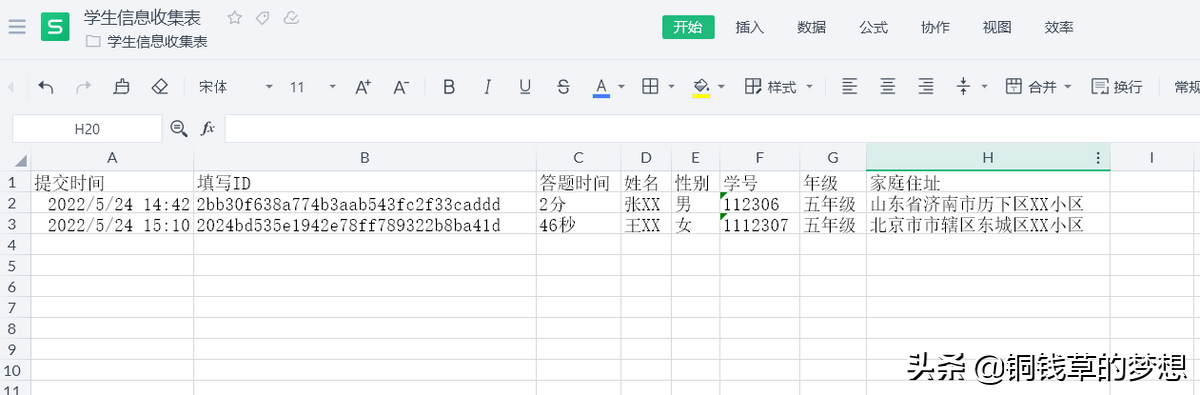Screen dimensions: 1200x395
Task: Open the 常规 number format box
Action: (x=1186, y=87)
